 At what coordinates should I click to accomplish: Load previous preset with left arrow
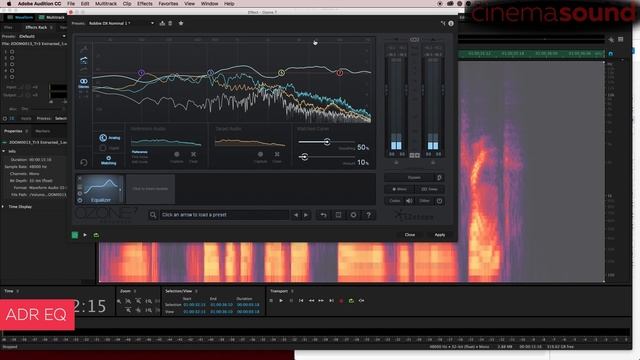coord(296,215)
